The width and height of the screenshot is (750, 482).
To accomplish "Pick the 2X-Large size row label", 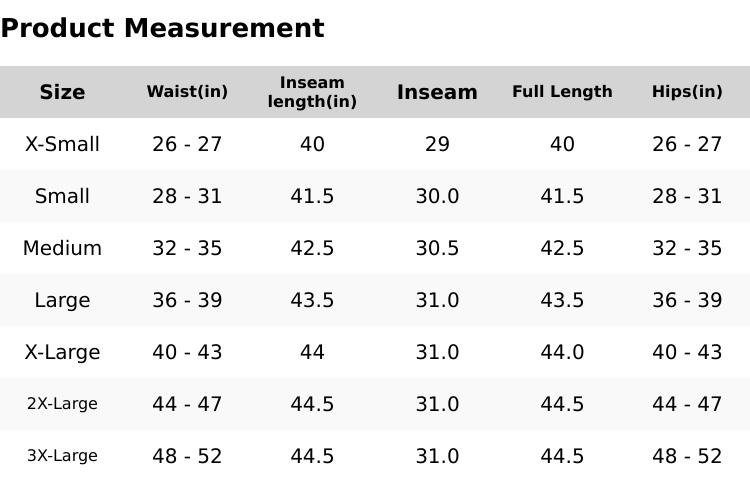I will click(x=62, y=404).
